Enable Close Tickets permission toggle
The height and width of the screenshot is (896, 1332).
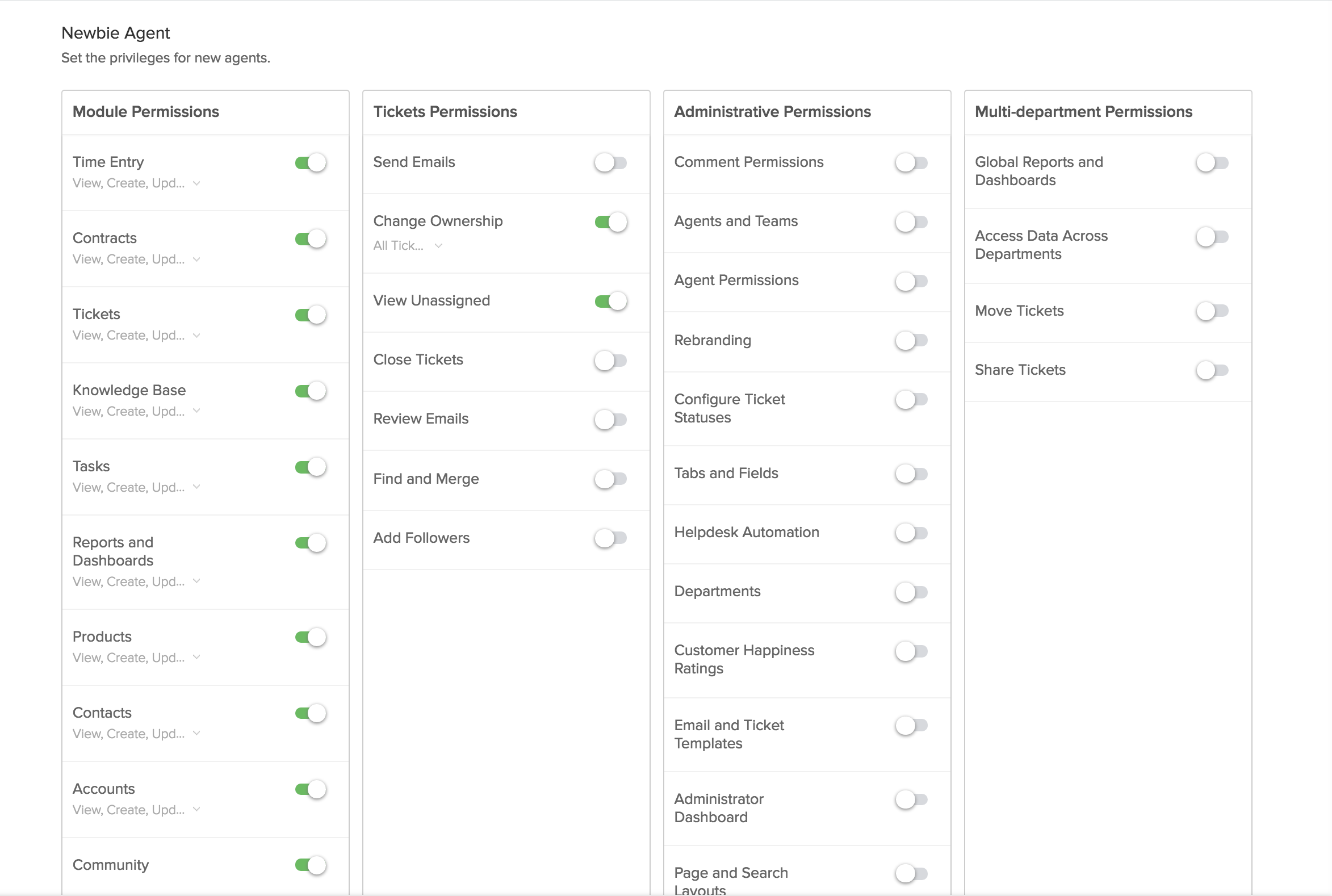tap(610, 359)
